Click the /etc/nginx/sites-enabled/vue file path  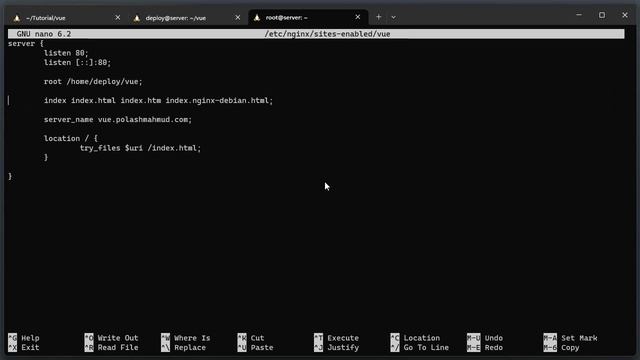pos(327,34)
